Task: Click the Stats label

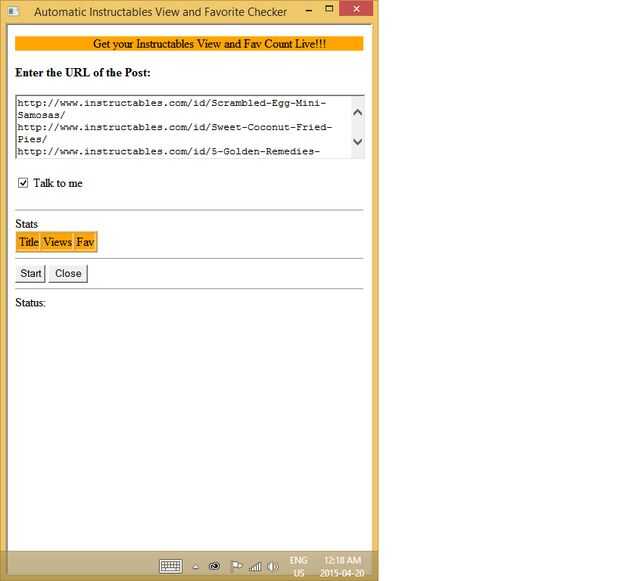Action: pyautogui.click(x=26, y=223)
